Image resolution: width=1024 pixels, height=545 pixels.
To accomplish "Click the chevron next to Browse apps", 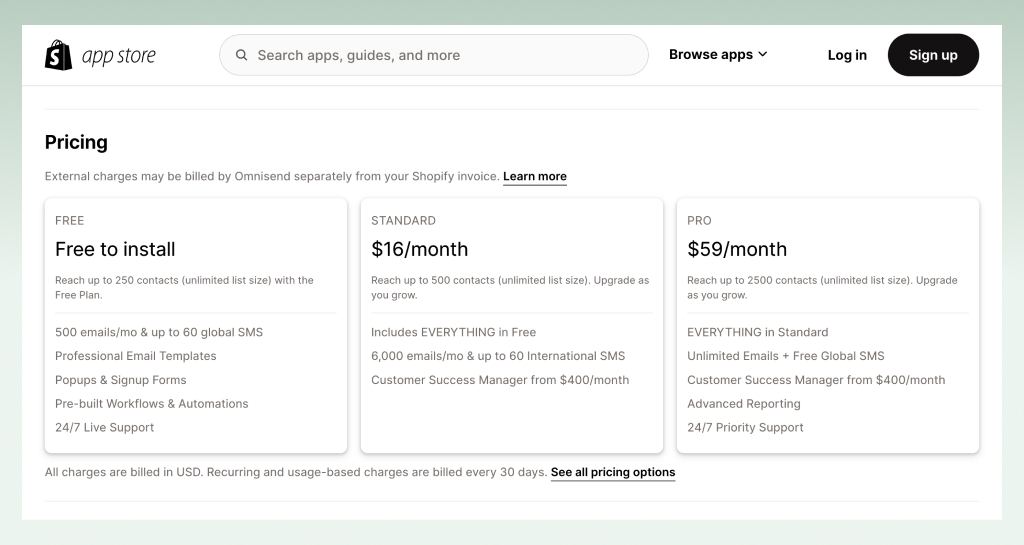I will tap(762, 54).
